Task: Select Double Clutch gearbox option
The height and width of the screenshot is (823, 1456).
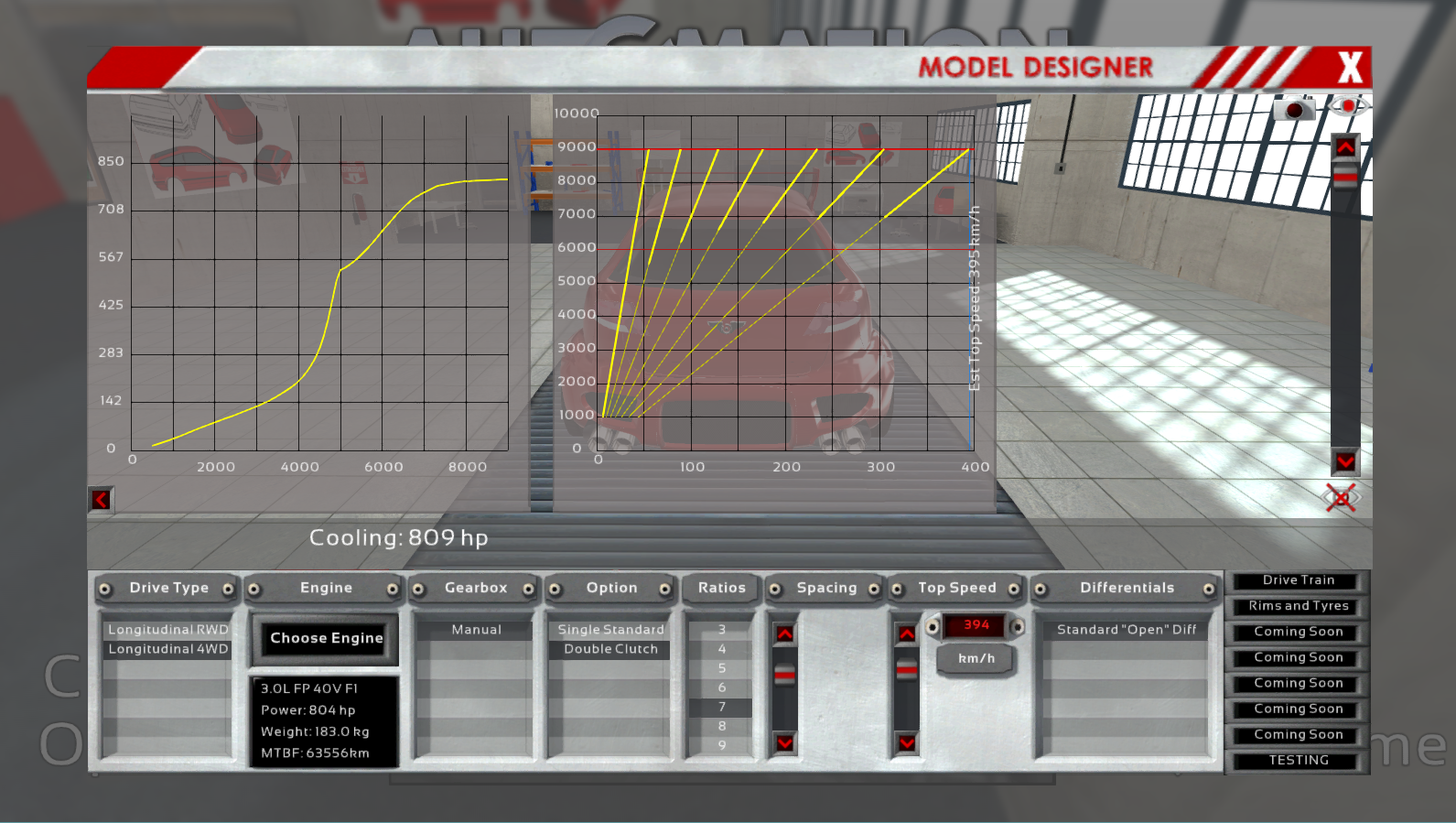Action: click(x=610, y=649)
